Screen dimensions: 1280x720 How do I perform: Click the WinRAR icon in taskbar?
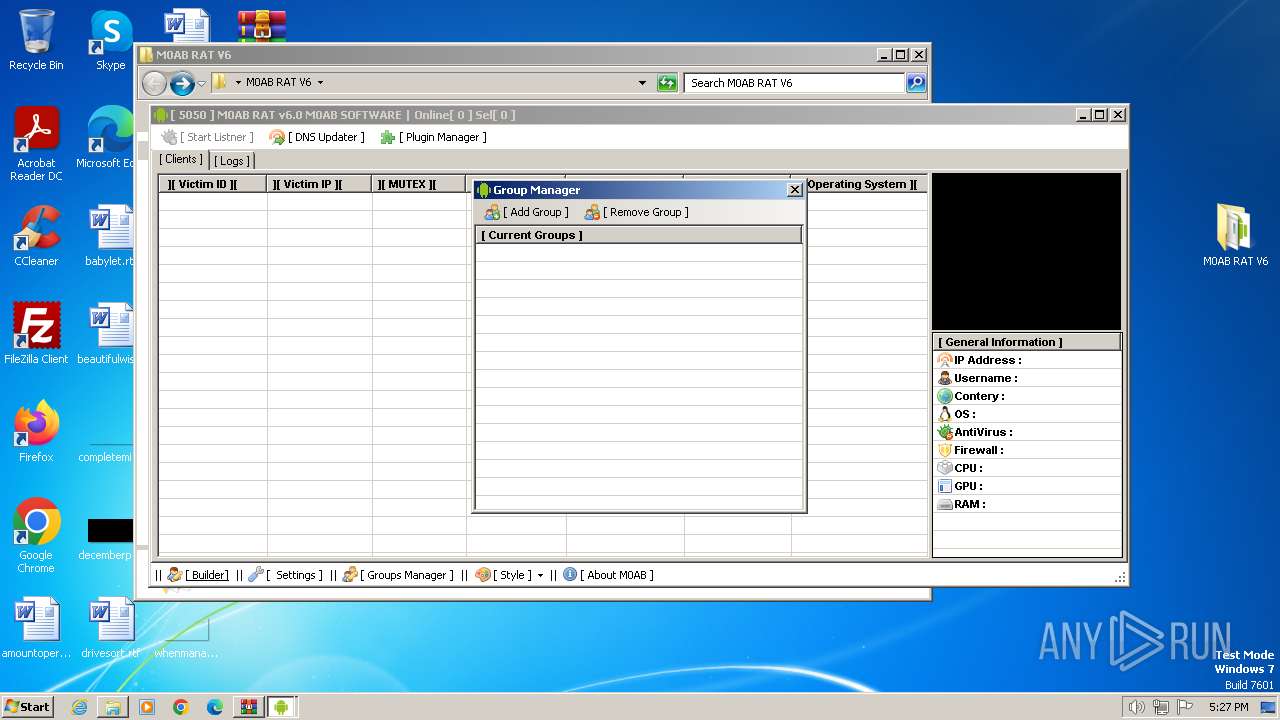(x=248, y=707)
